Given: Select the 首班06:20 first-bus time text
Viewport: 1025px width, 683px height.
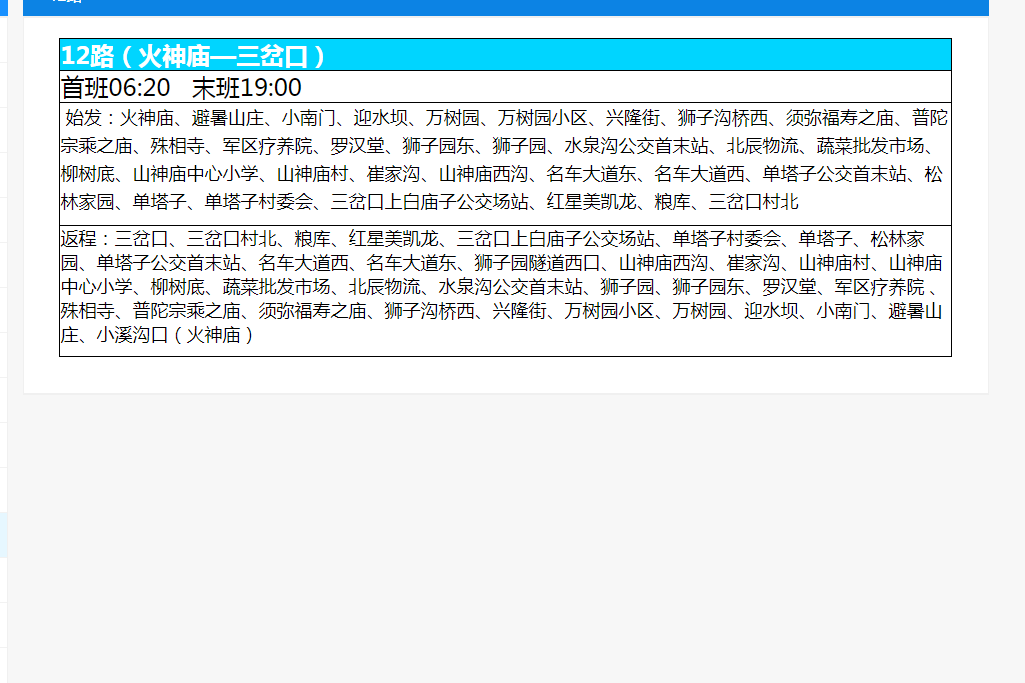Looking at the screenshot, I should click(x=116, y=88).
